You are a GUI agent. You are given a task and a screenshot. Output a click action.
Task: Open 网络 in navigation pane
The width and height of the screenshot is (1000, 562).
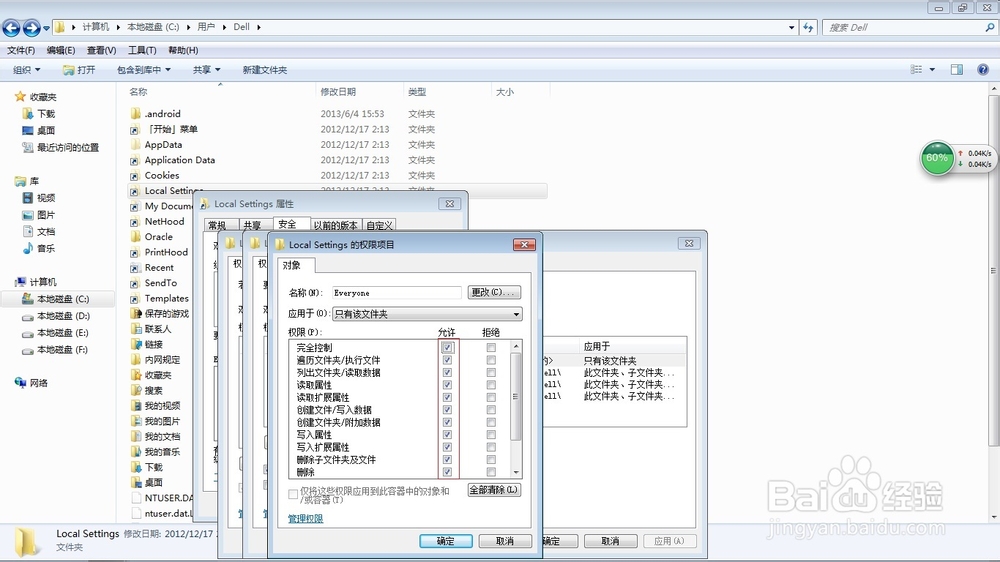[x=31, y=383]
